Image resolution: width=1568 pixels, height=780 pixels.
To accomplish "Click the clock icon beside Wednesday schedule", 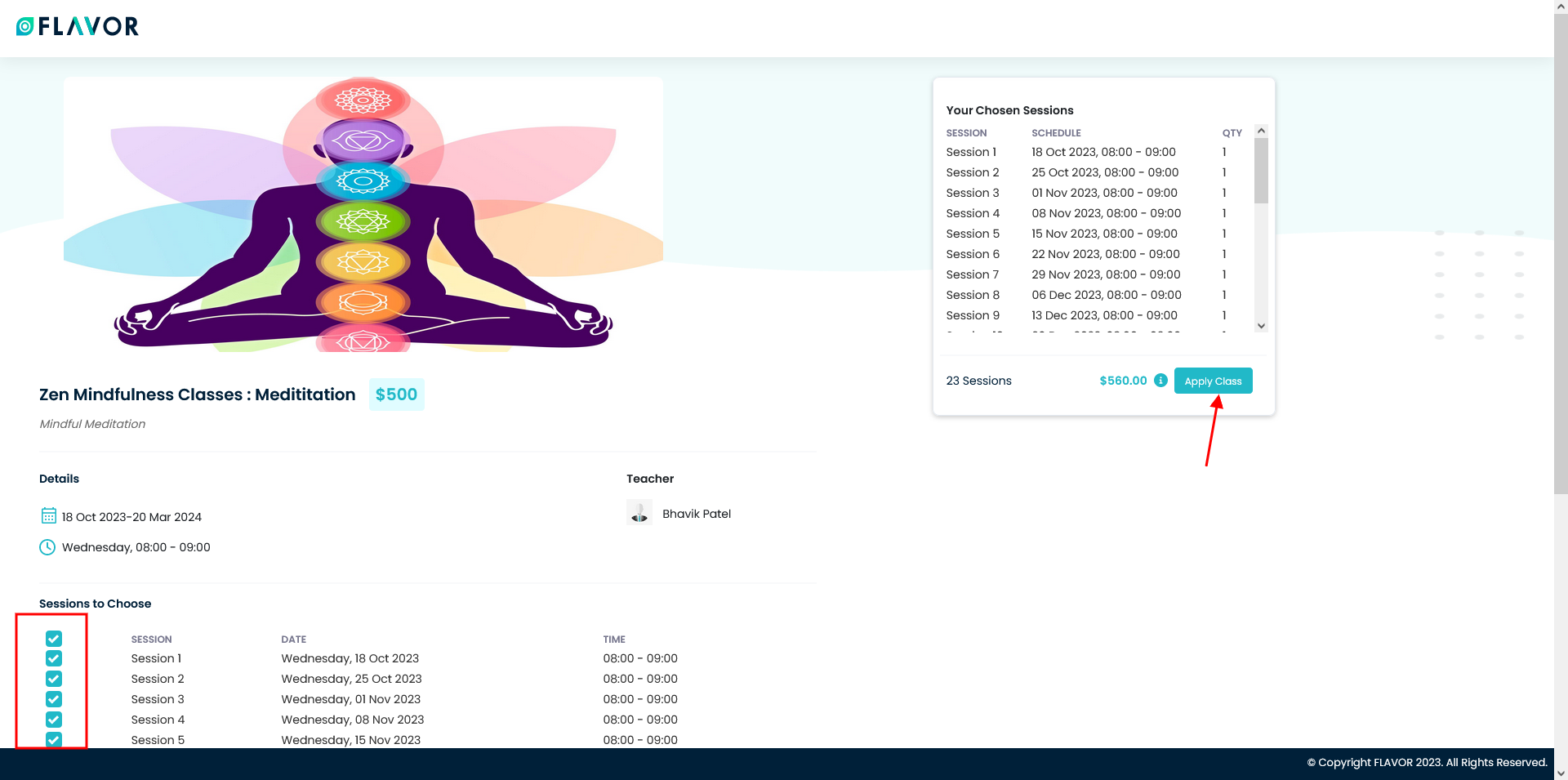I will pos(47,547).
